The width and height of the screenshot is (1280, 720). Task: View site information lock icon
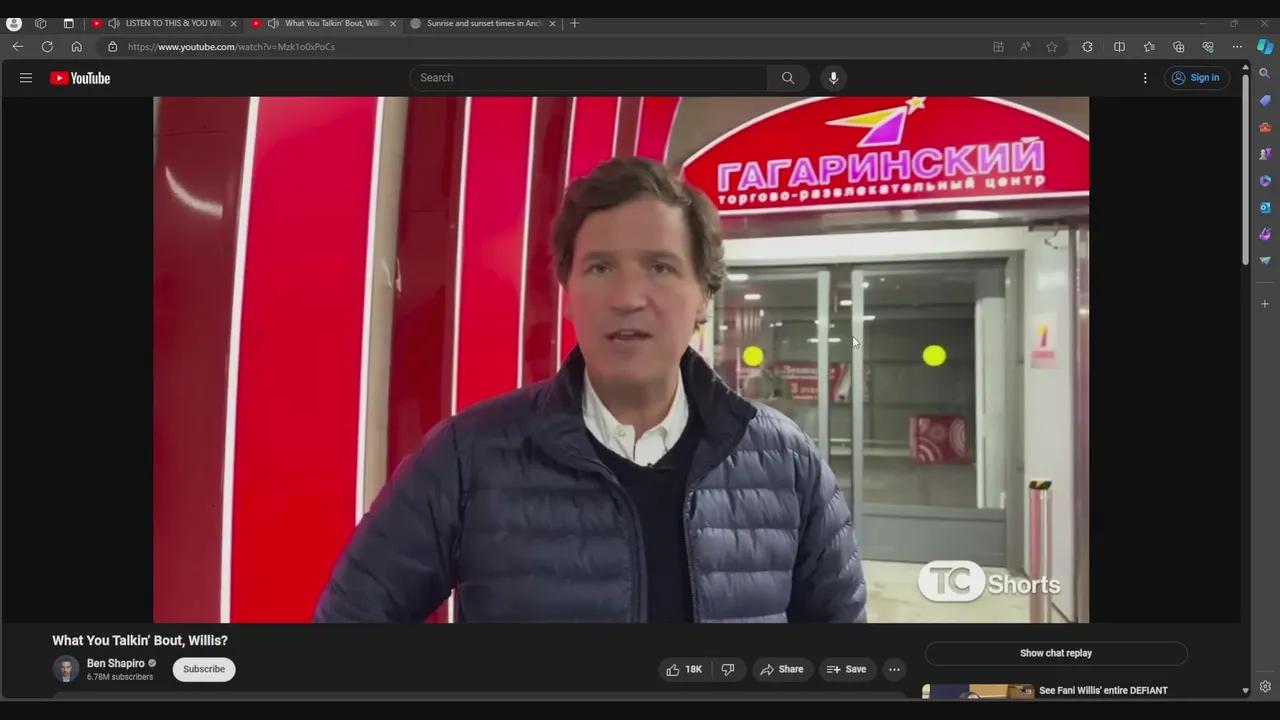point(112,46)
